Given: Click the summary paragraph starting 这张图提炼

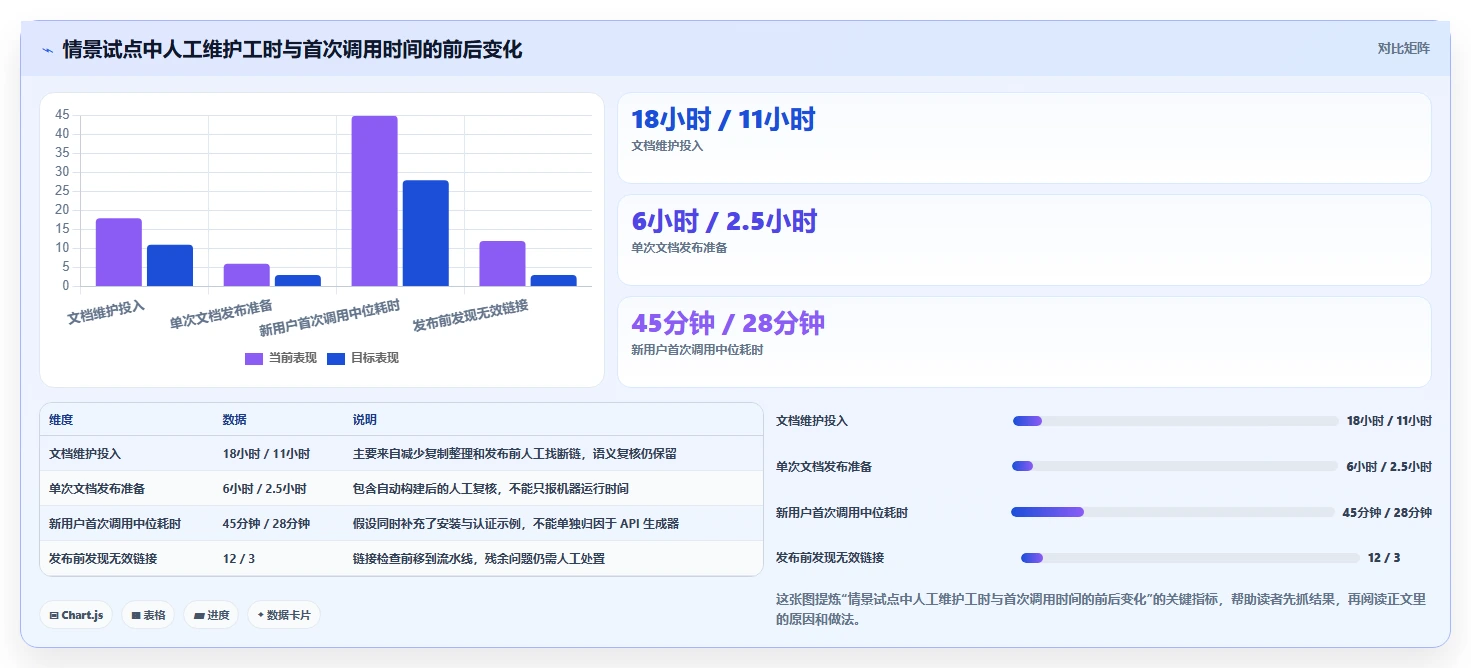Looking at the screenshot, I should 1101,609.
